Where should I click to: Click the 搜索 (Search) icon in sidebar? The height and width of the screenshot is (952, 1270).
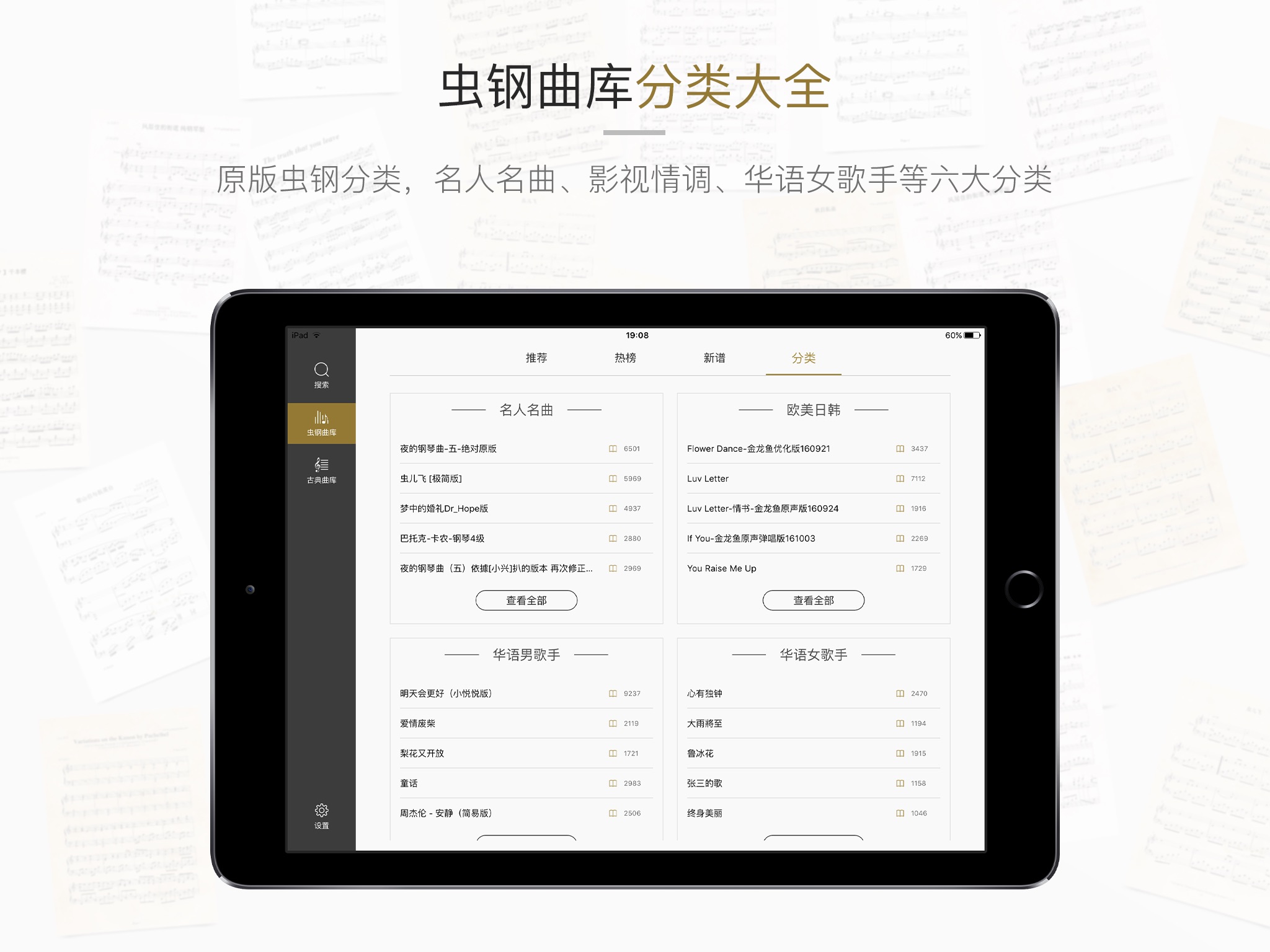(320, 372)
